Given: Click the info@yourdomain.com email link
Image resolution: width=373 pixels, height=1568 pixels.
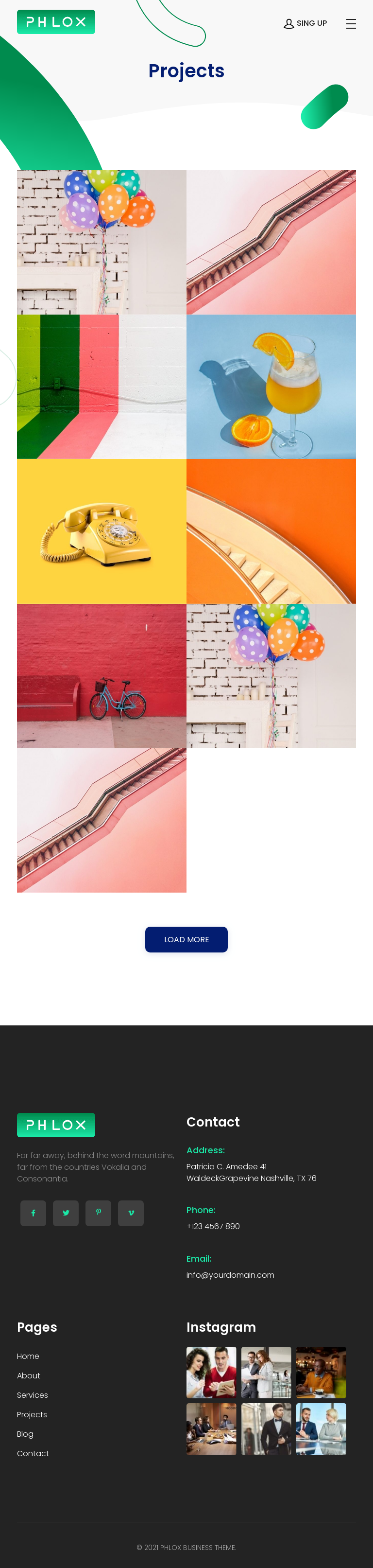Looking at the screenshot, I should (x=230, y=1274).
